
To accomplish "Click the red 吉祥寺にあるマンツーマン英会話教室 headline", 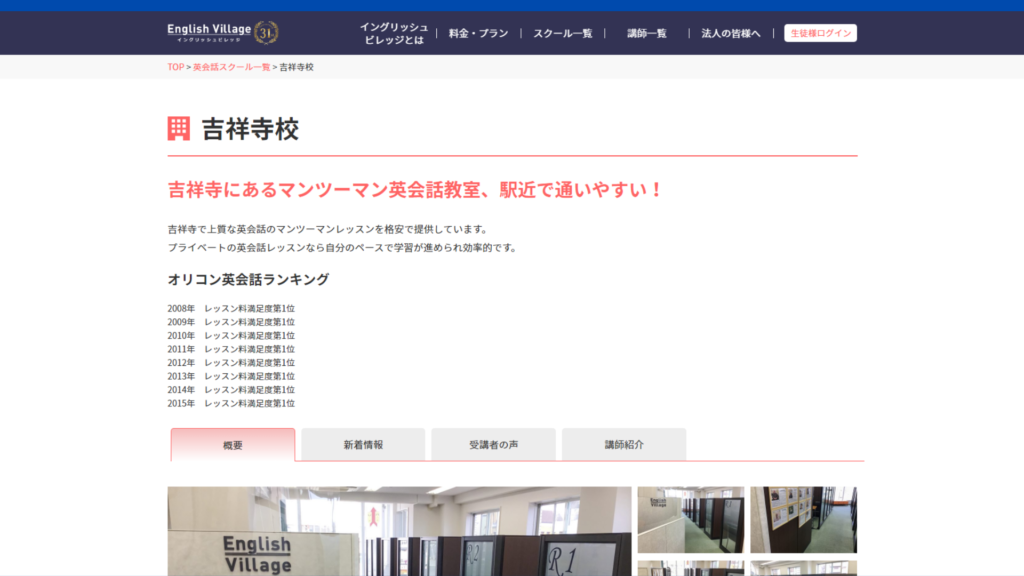I will click(415, 189).
